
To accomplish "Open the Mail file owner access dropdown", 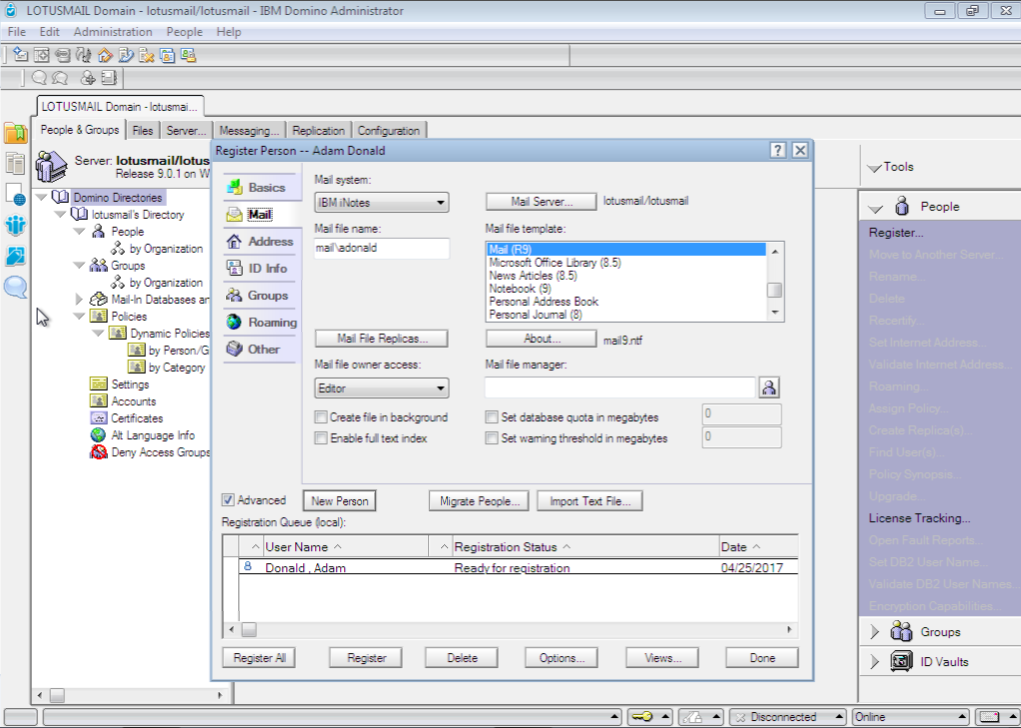I will (382, 388).
